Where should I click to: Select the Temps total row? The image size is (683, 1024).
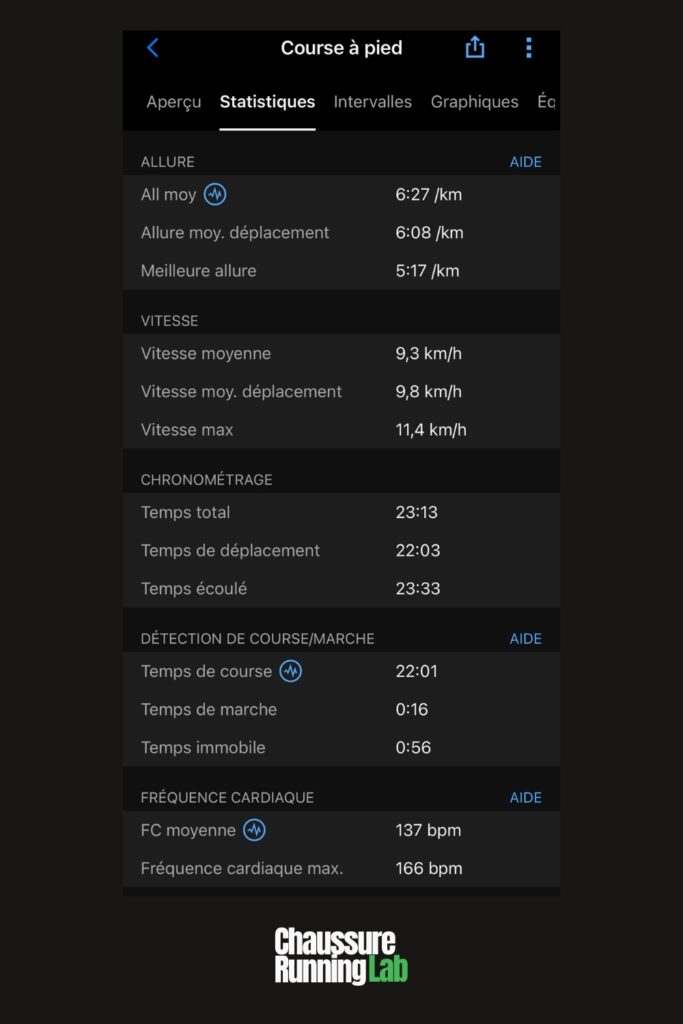(341, 512)
